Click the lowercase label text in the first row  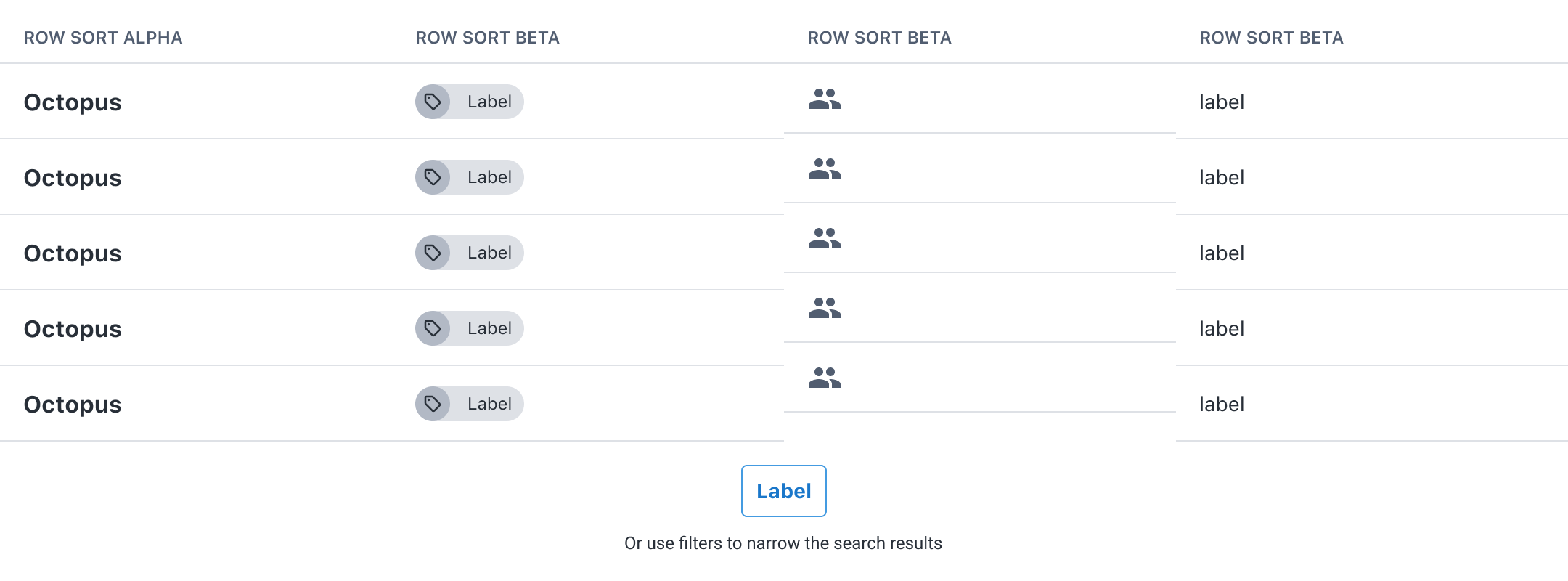click(1222, 102)
